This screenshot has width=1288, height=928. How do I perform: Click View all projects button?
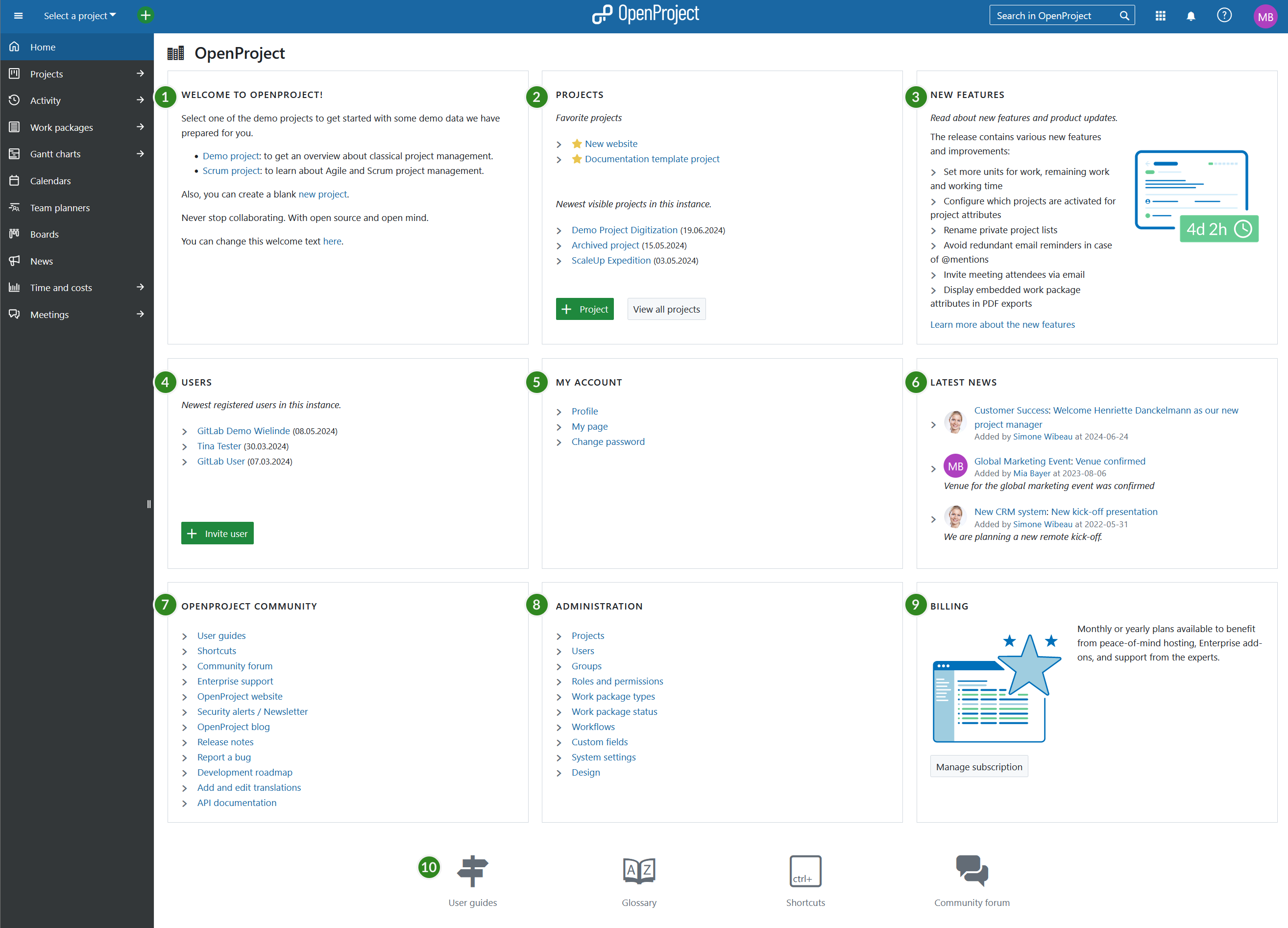(666, 309)
